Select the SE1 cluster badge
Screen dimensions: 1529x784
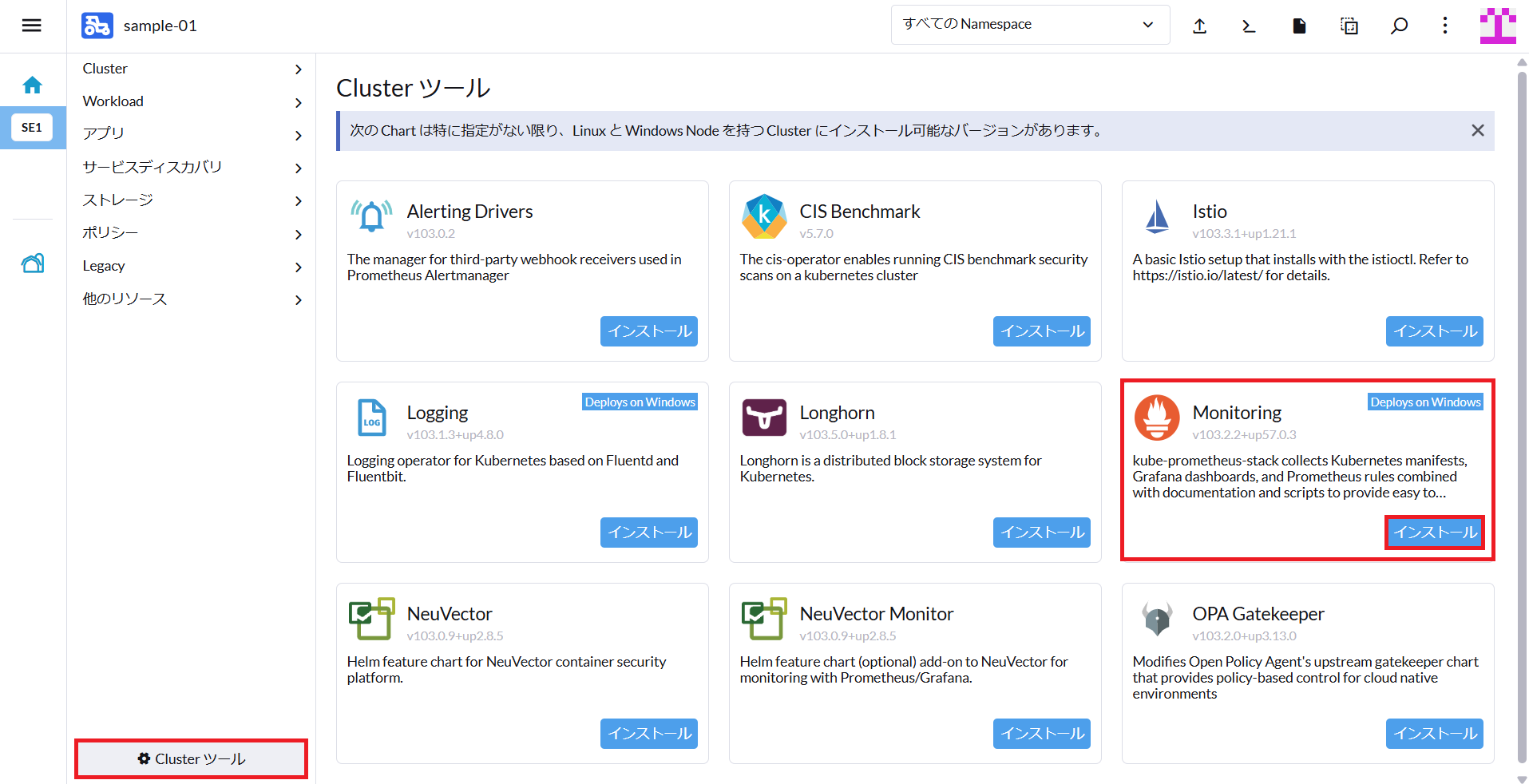(x=32, y=128)
